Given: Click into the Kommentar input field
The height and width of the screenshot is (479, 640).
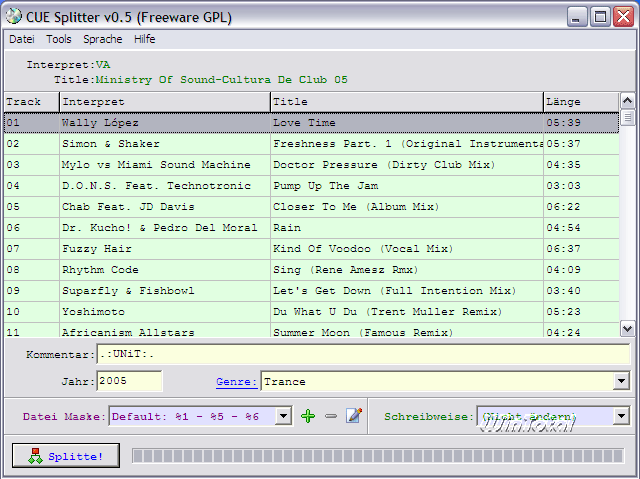Looking at the screenshot, I should [x=364, y=354].
